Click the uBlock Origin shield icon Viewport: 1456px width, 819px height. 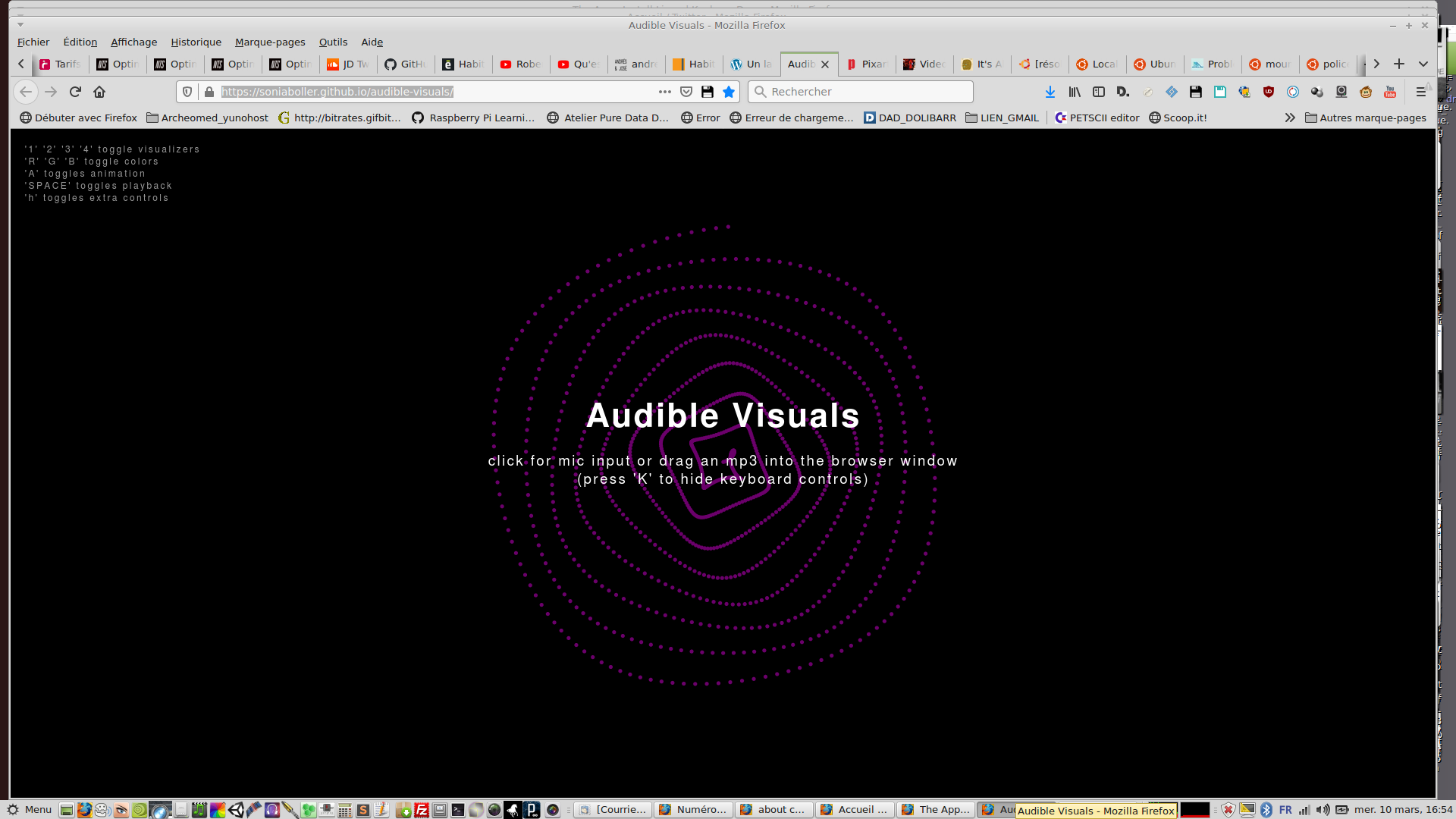[x=1269, y=92]
